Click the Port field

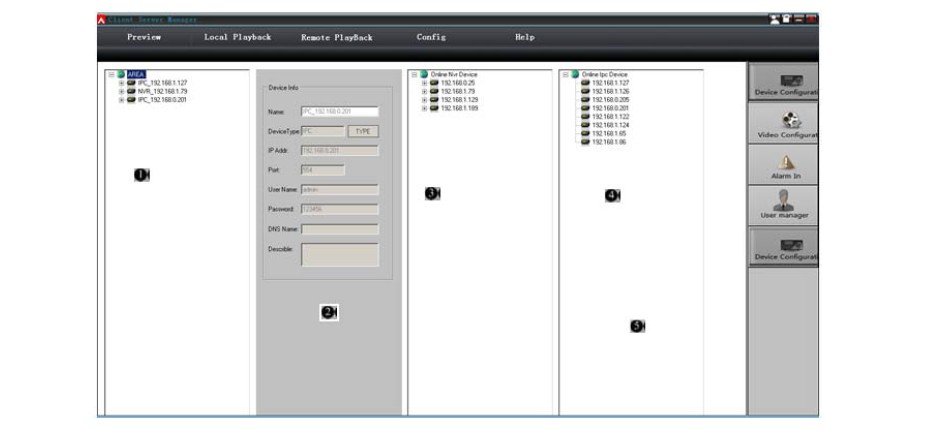[323, 170]
